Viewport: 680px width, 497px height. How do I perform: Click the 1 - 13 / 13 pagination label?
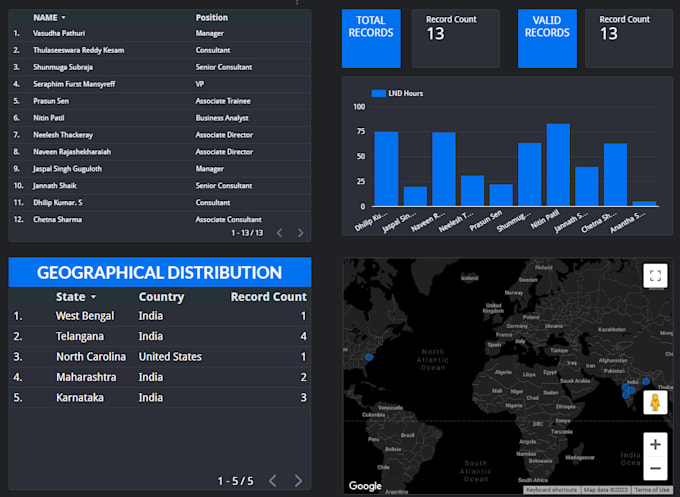(247, 233)
